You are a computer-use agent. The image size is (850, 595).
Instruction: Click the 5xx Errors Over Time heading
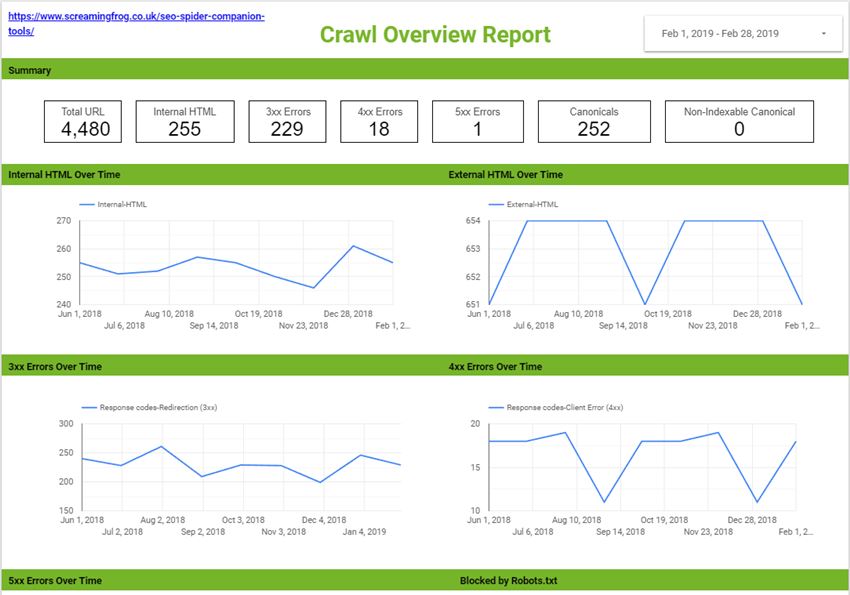click(x=55, y=581)
